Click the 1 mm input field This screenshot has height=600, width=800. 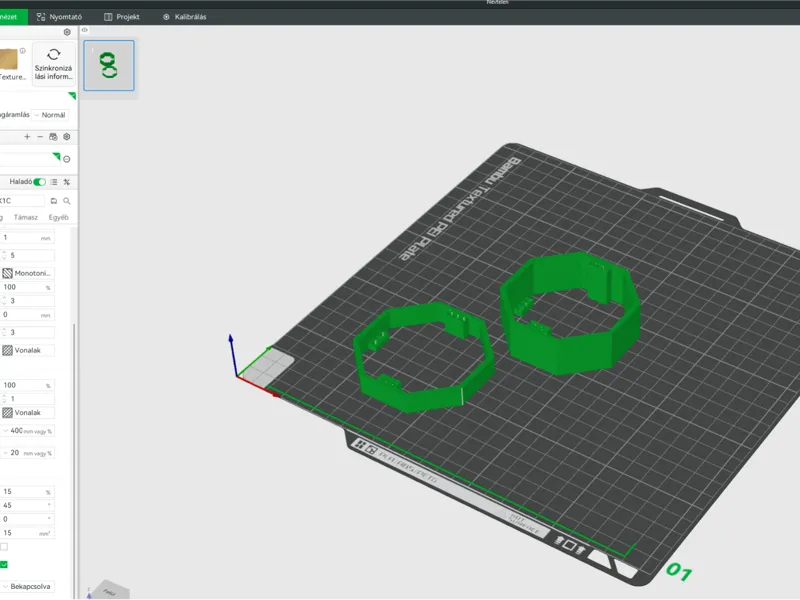click(27, 238)
